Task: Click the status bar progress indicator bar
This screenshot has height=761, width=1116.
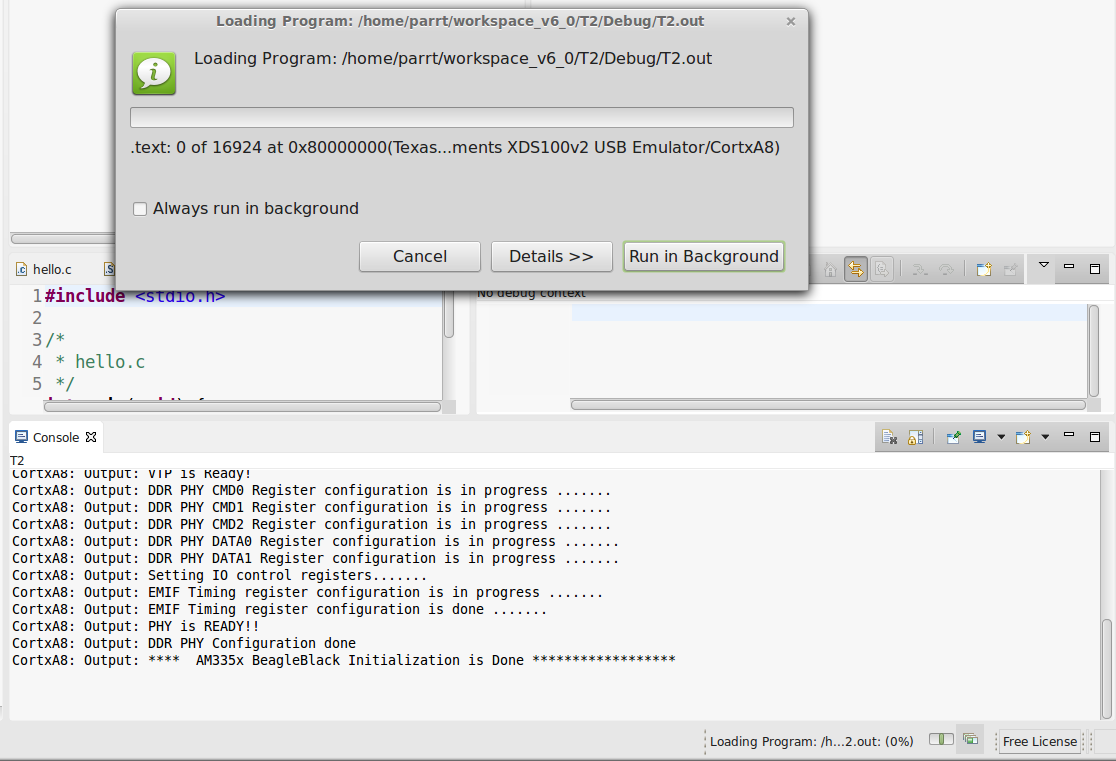Action: [x=941, y=740]
